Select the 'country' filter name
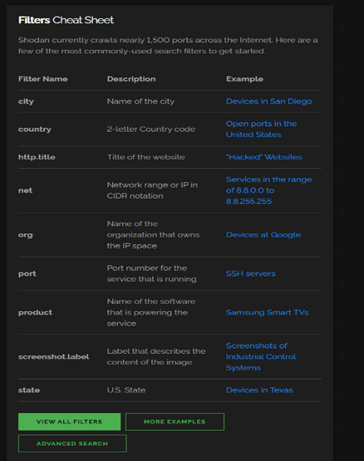The image size is (364, 461). pos(35,129)
